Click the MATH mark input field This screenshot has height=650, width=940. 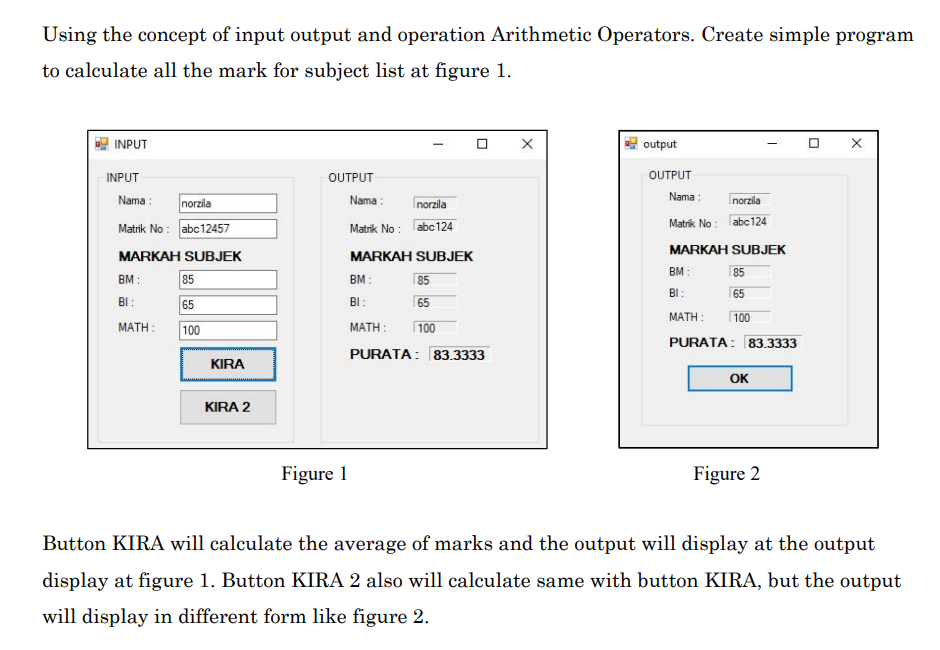tap(228, 330)
